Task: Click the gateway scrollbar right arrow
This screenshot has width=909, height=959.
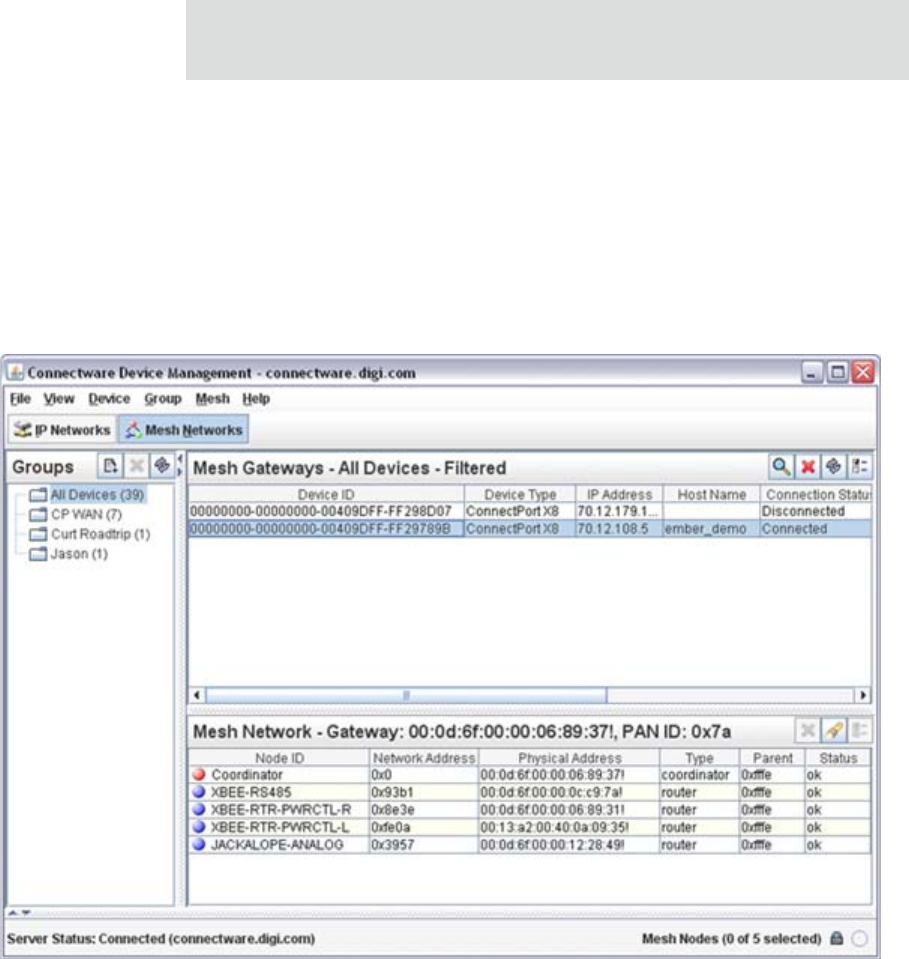Action: (x=863, y=695)
